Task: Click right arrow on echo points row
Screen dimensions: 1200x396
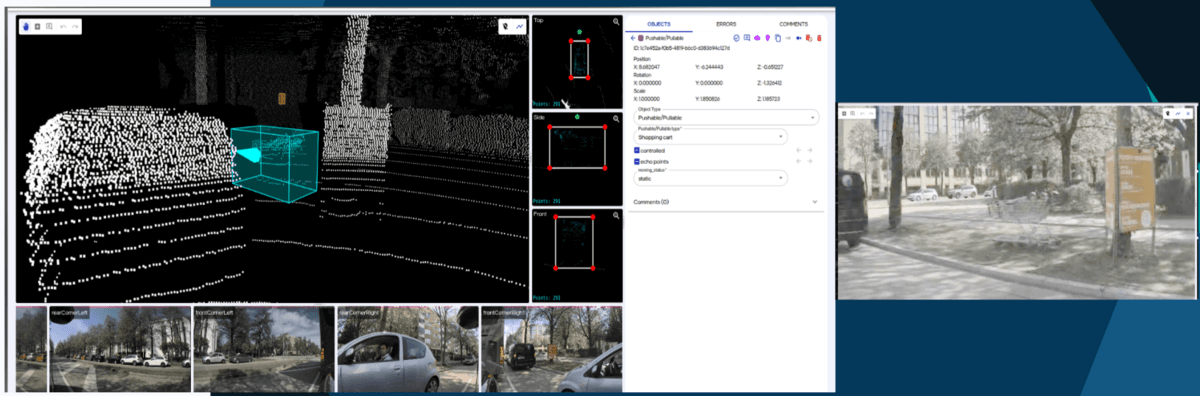Action: (x=810, y=161)
